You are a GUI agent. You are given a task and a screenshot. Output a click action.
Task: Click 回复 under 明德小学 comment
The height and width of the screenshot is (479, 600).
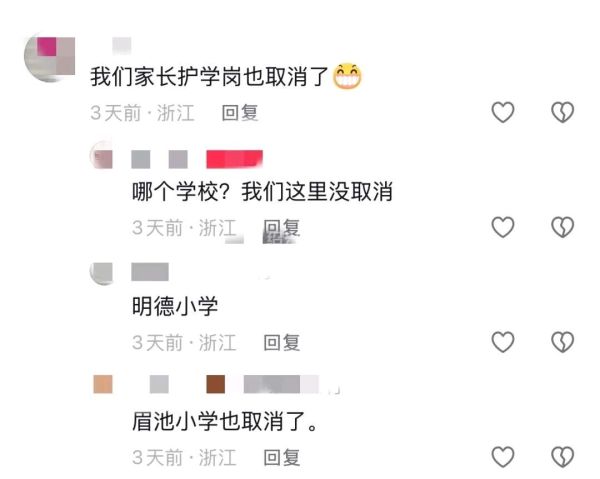(x=282, y=342)
